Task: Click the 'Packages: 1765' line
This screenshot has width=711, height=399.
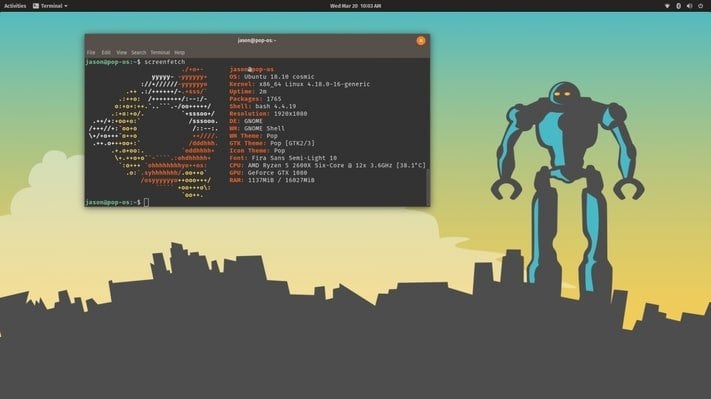Action: [x=255, y=99]
